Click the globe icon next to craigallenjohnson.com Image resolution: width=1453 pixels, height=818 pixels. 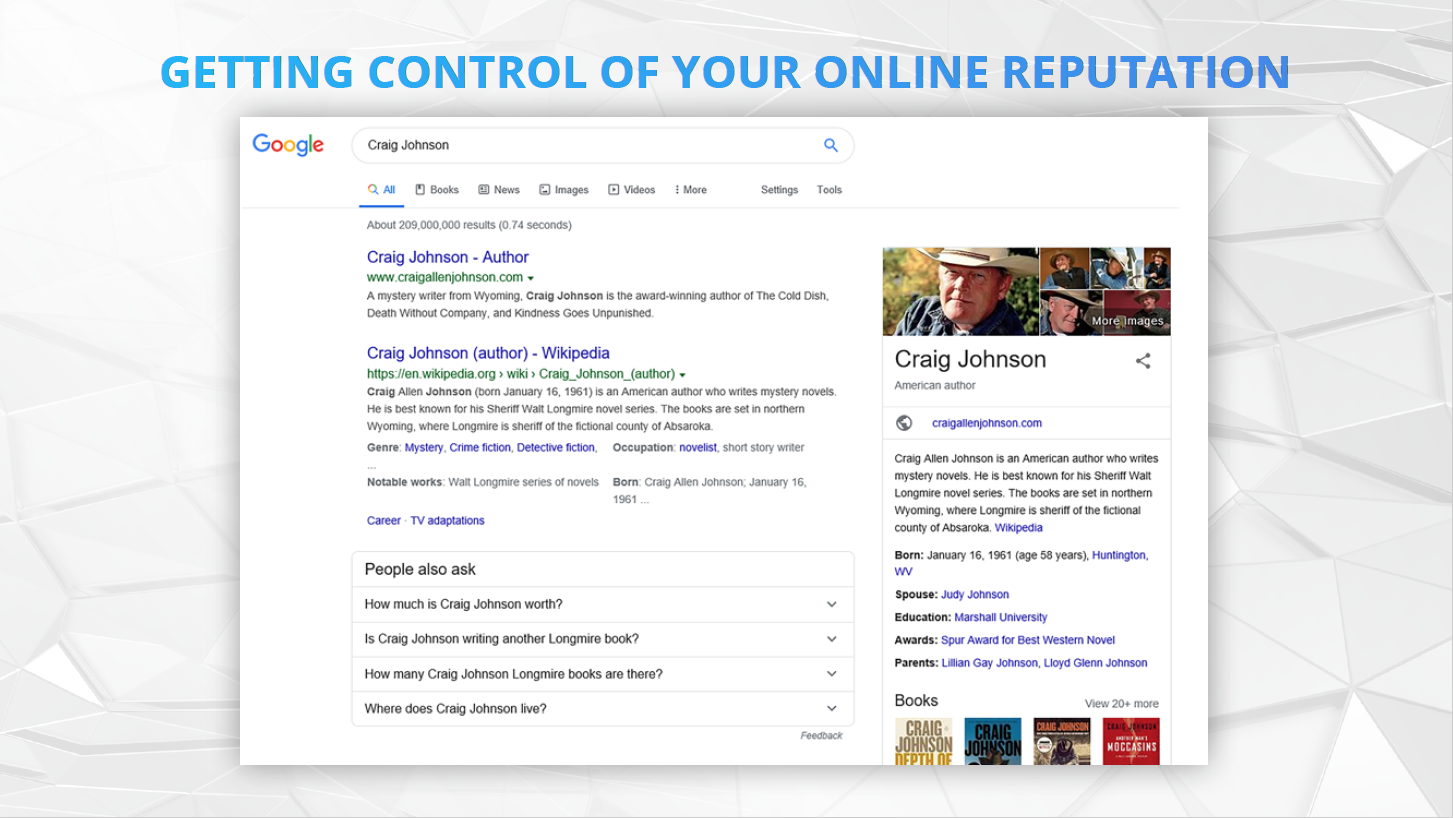904,423
